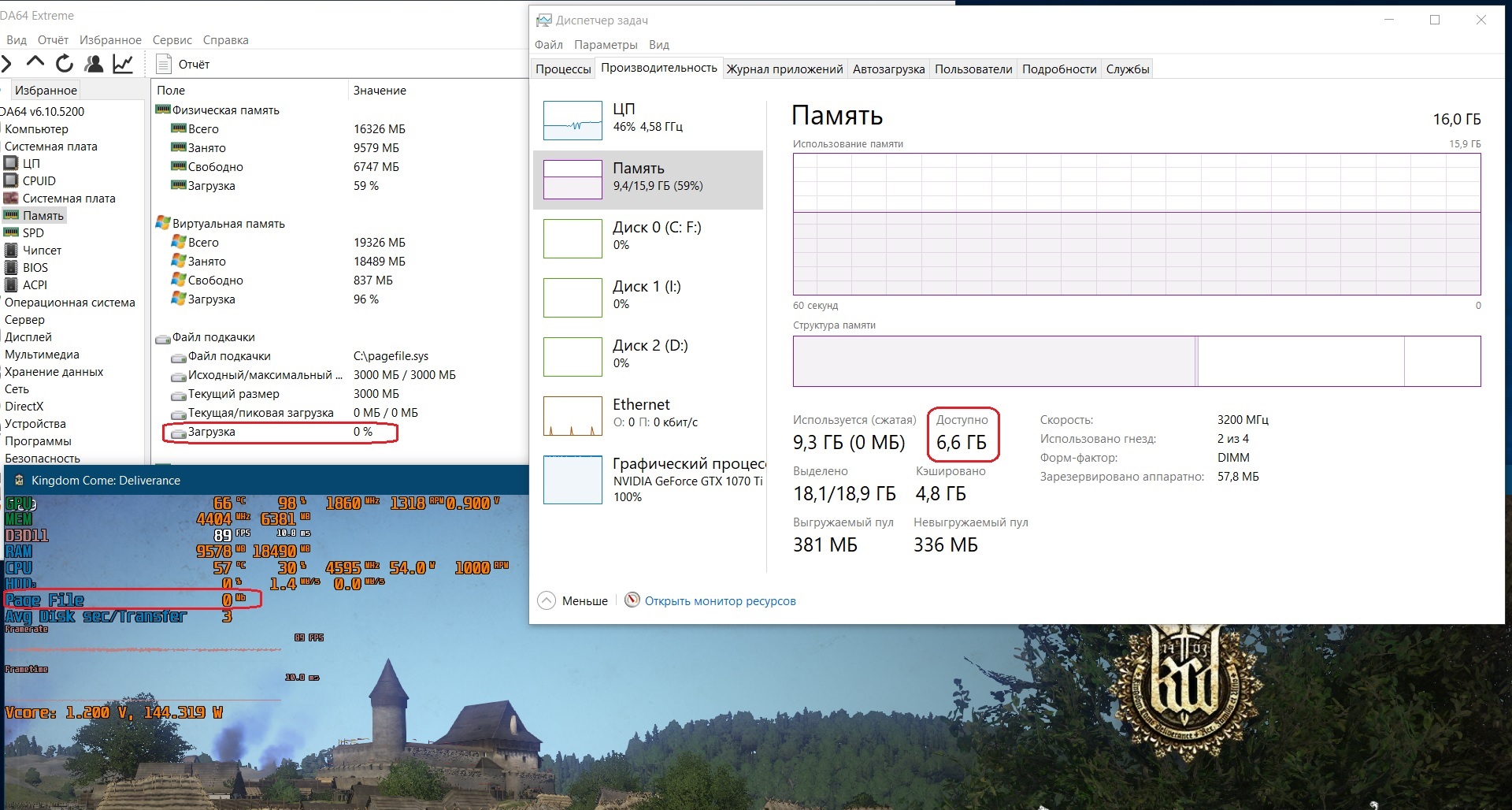This screenshot has width=1512, height=810.
Task: Open Хранение данных category in AIDA64
Action: click(54, 371)
